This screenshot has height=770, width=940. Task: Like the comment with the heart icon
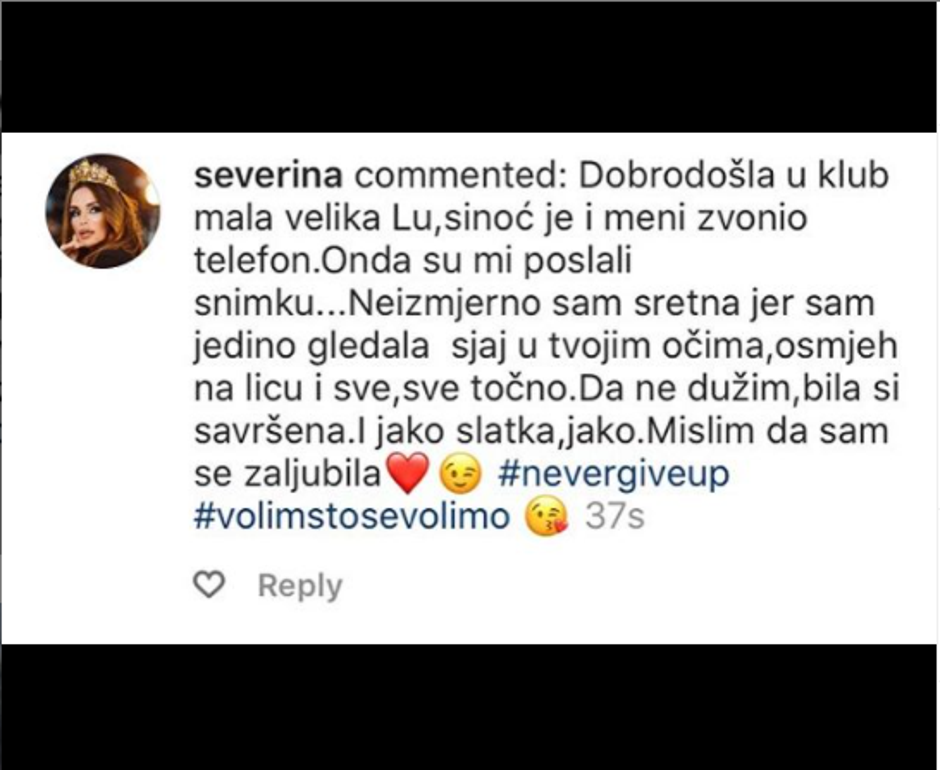pos(209,584)
